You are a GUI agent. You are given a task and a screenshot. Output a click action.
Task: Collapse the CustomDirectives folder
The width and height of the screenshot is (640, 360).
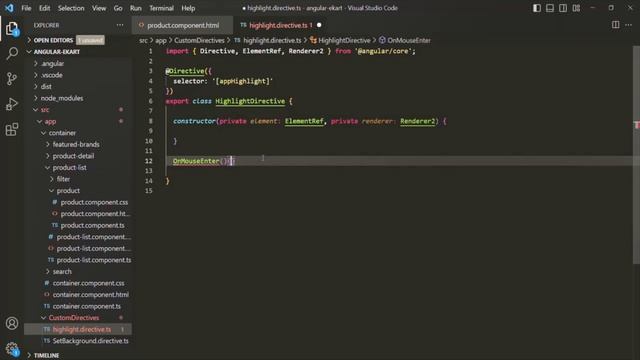click(74, 318)
